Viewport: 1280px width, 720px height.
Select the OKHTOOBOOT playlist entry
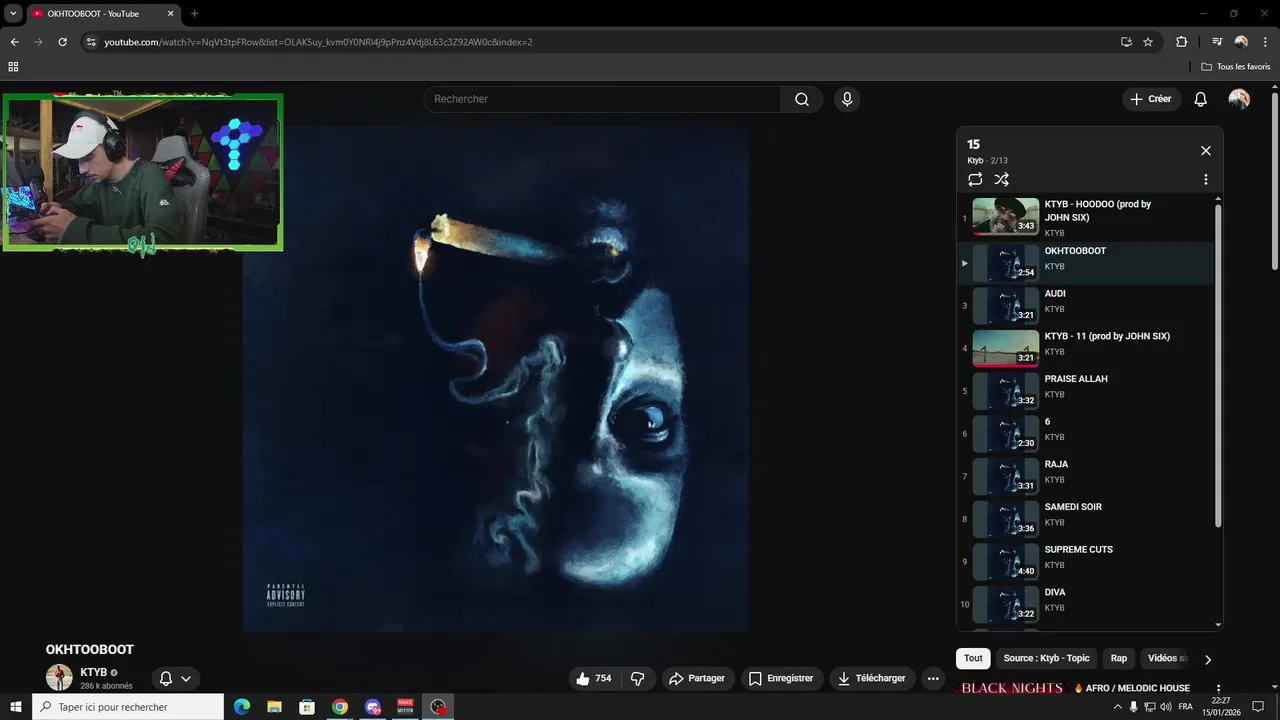coord(1085,263)
